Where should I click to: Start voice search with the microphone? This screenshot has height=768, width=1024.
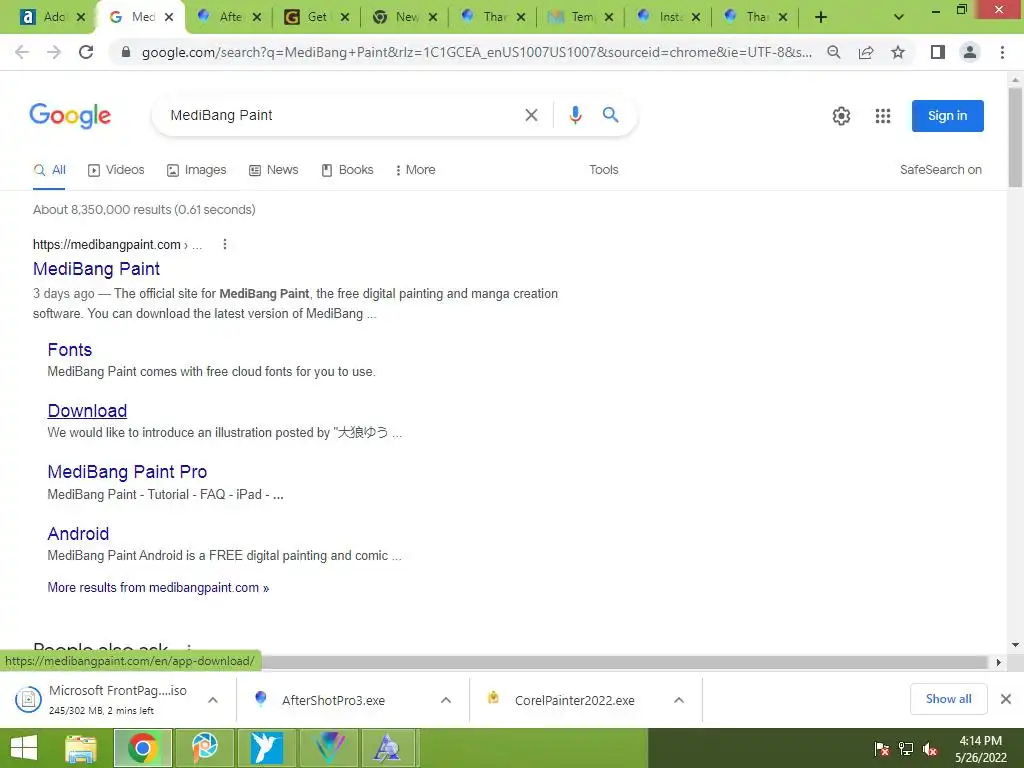575,116
